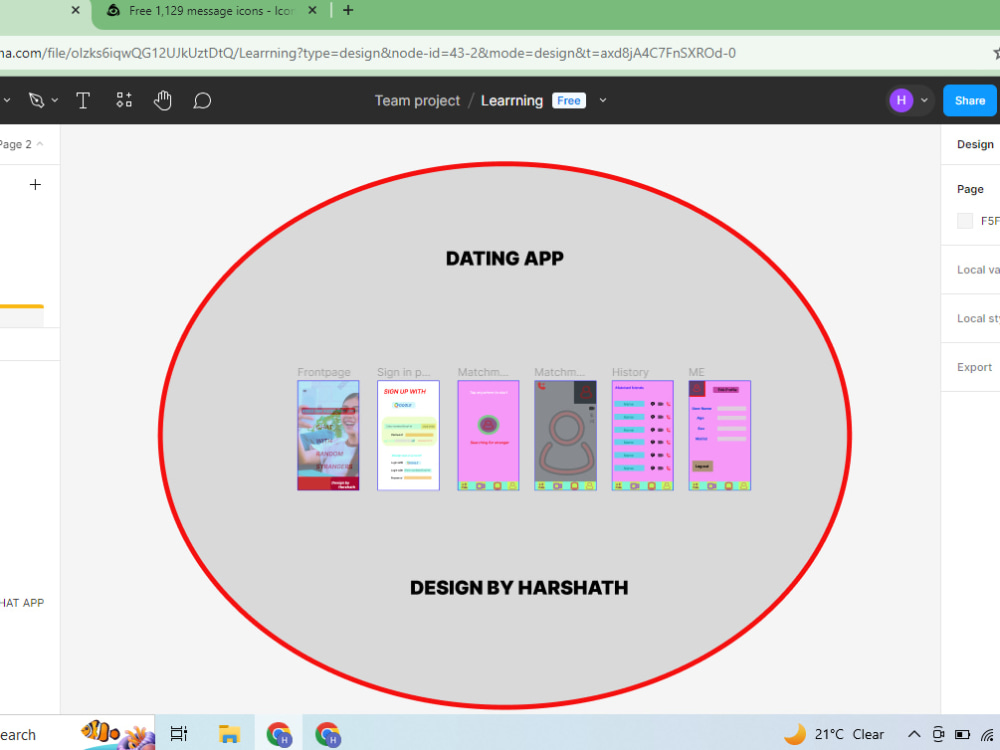Click the battery tray icon

(x=962, y=734)
